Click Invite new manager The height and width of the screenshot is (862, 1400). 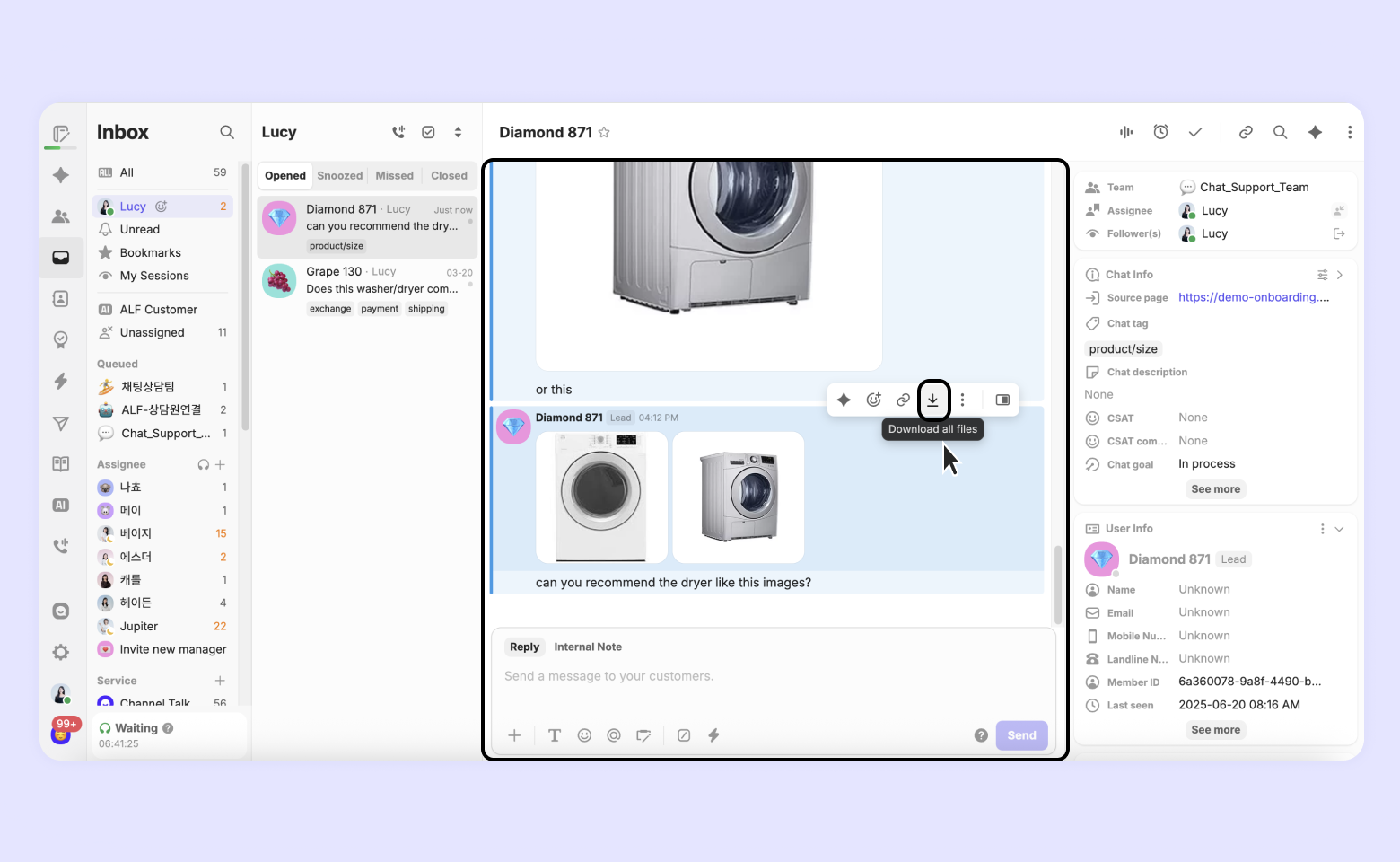tap(162, 649)
